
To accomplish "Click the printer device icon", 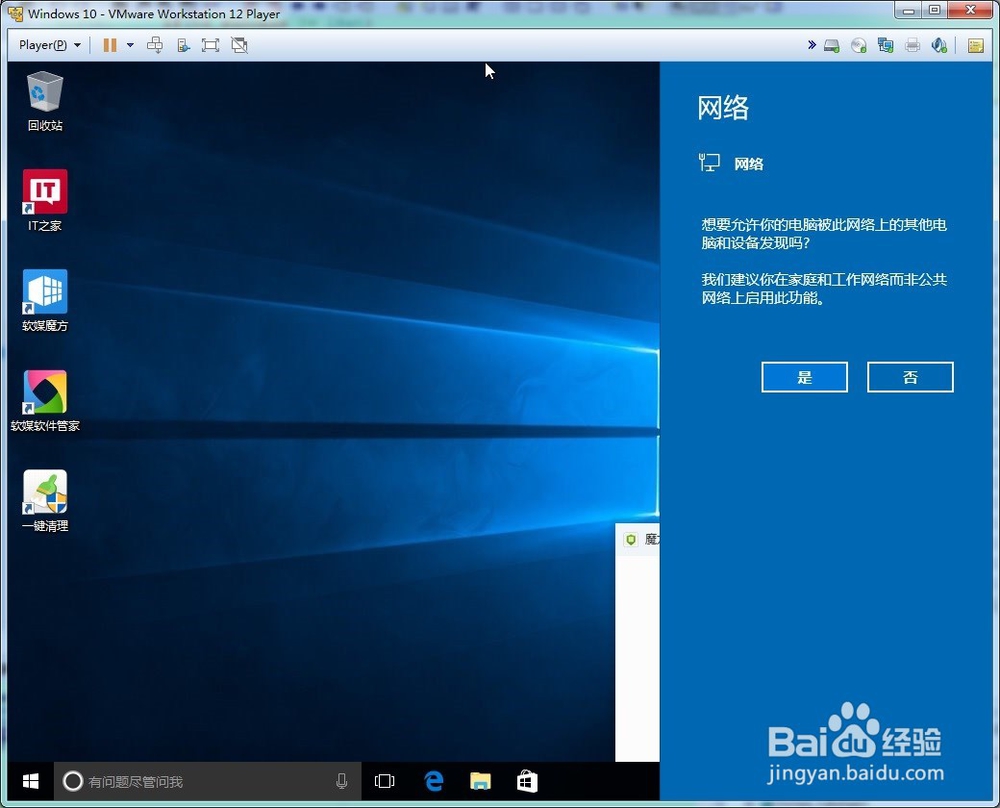I will click(913, 45).
